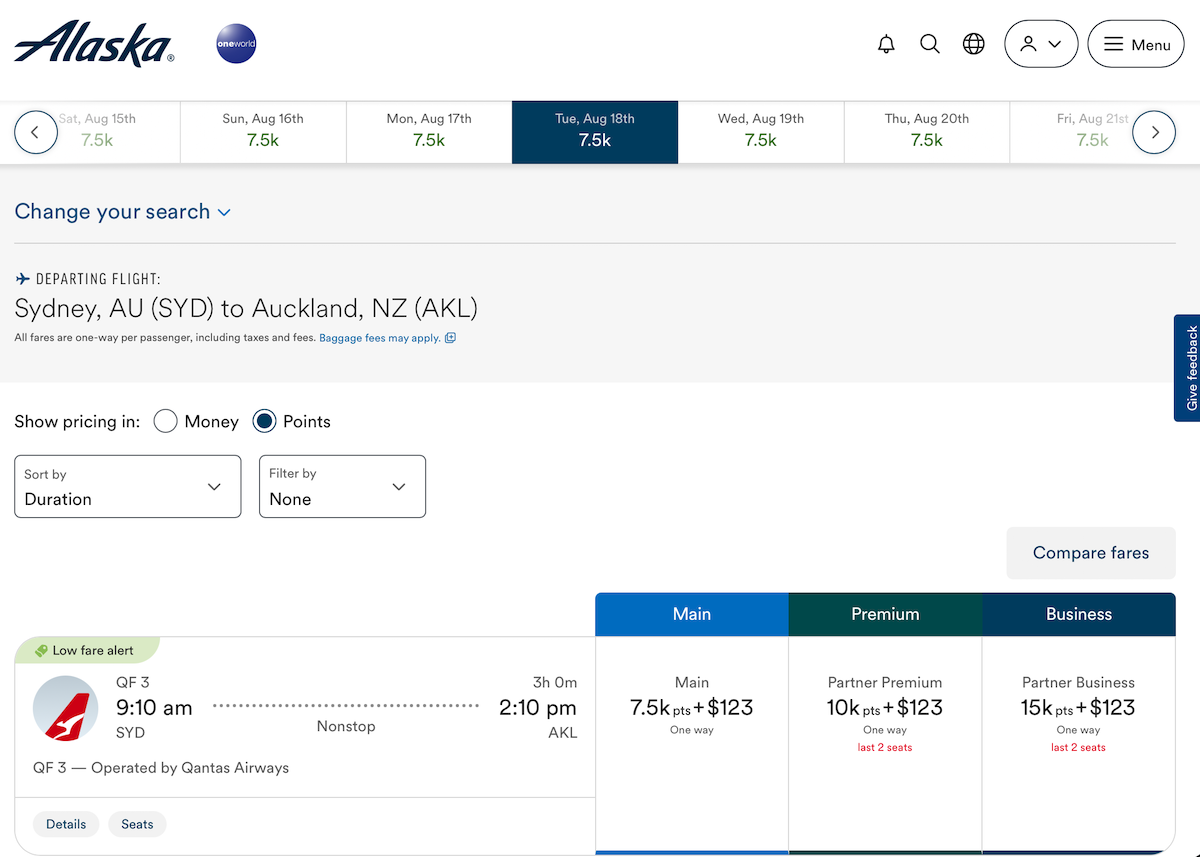Click the hamburger Menu icon
The height and width of the screenshot is (857, 1200).
coord(1136,43)
